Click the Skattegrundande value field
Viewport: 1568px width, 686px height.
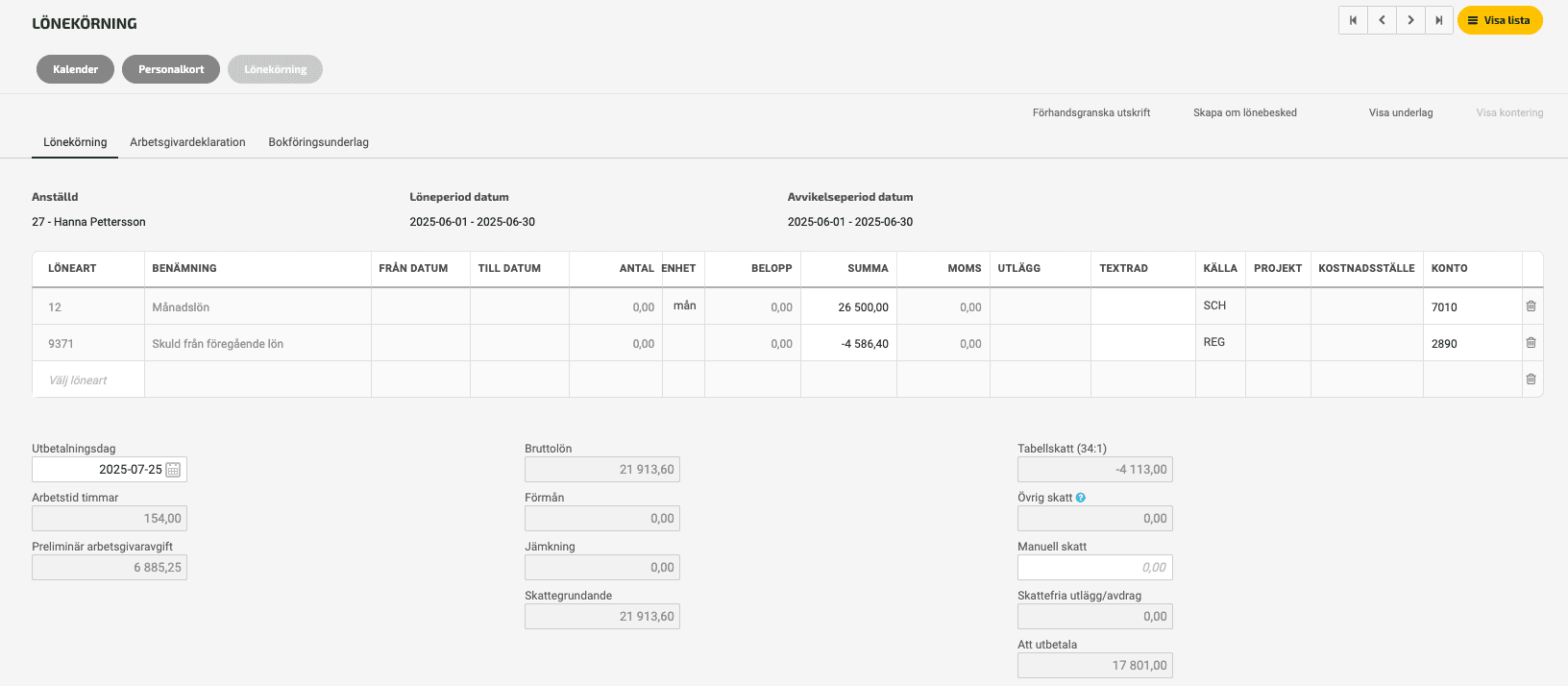tap(602, 616)
